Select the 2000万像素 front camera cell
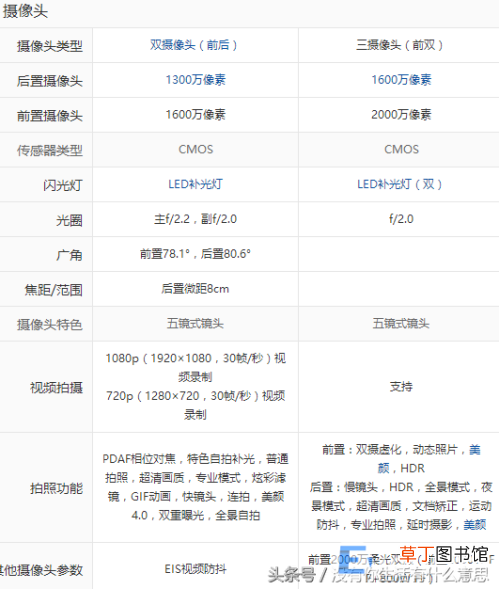 tap(401, 114)
